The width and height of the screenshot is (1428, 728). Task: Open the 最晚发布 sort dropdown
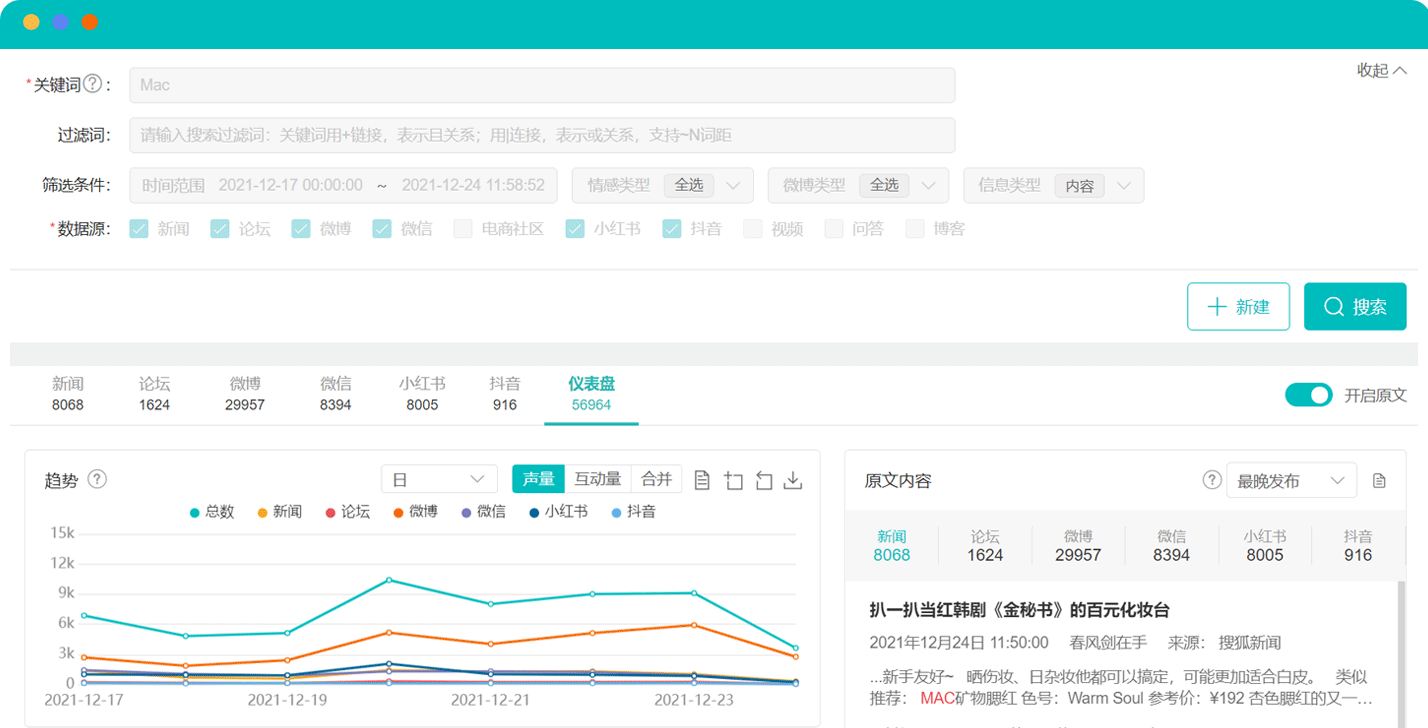click(x=1292, y=481)
